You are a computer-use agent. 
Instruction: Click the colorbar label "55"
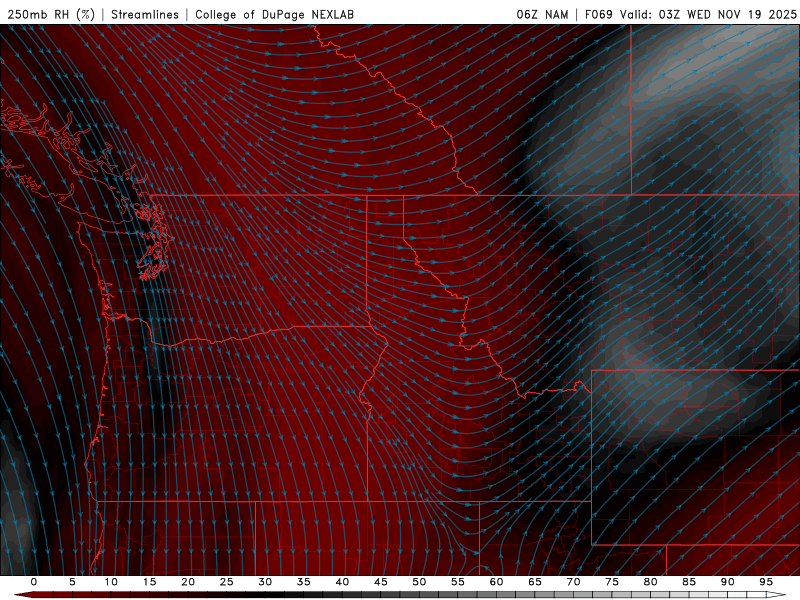point(458,582)
